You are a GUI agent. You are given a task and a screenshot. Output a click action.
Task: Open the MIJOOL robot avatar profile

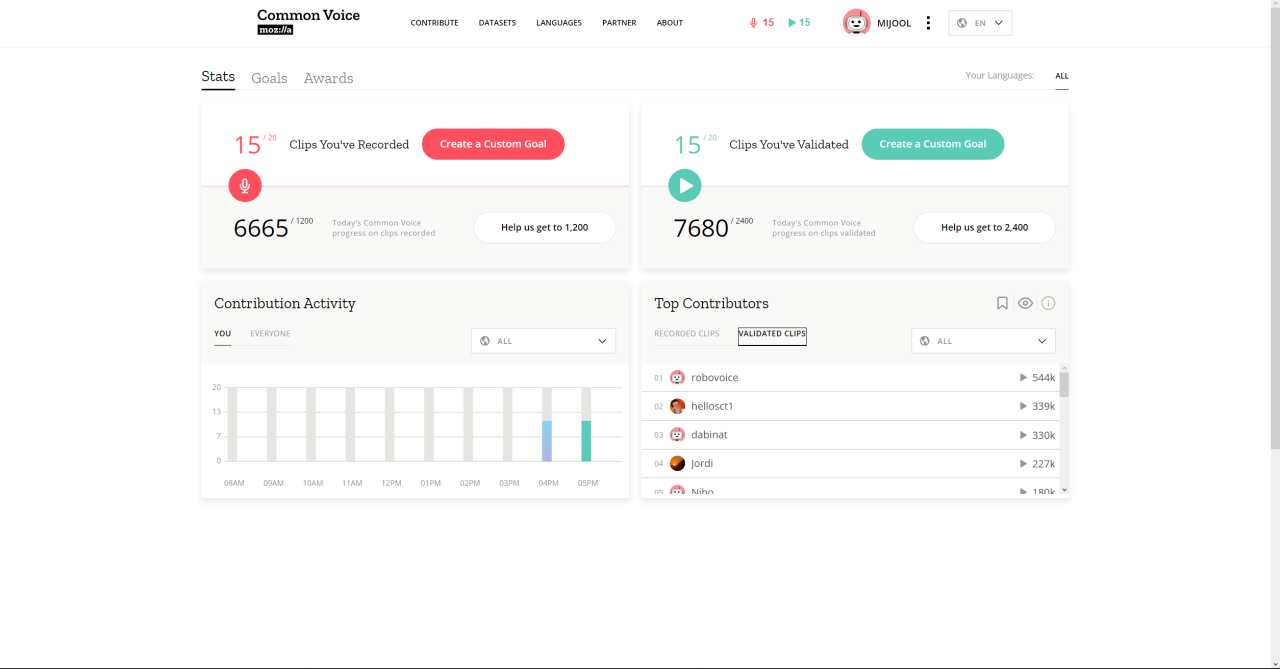(857, 22)
